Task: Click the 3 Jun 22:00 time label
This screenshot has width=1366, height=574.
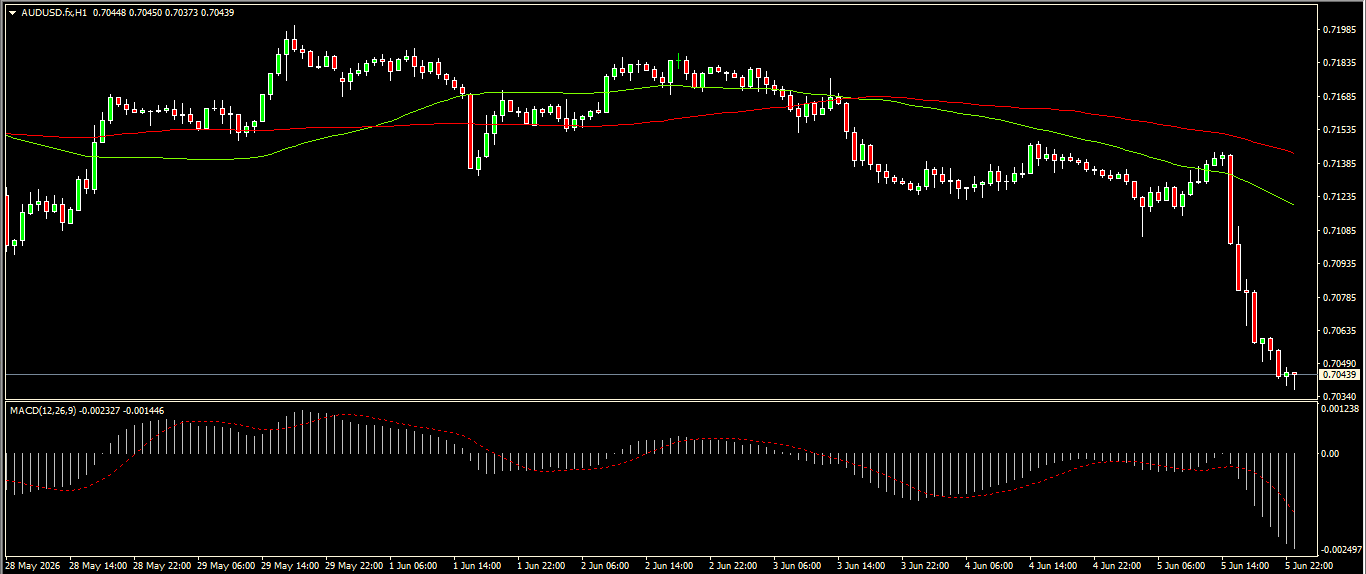Action: (x=926, y=566)
